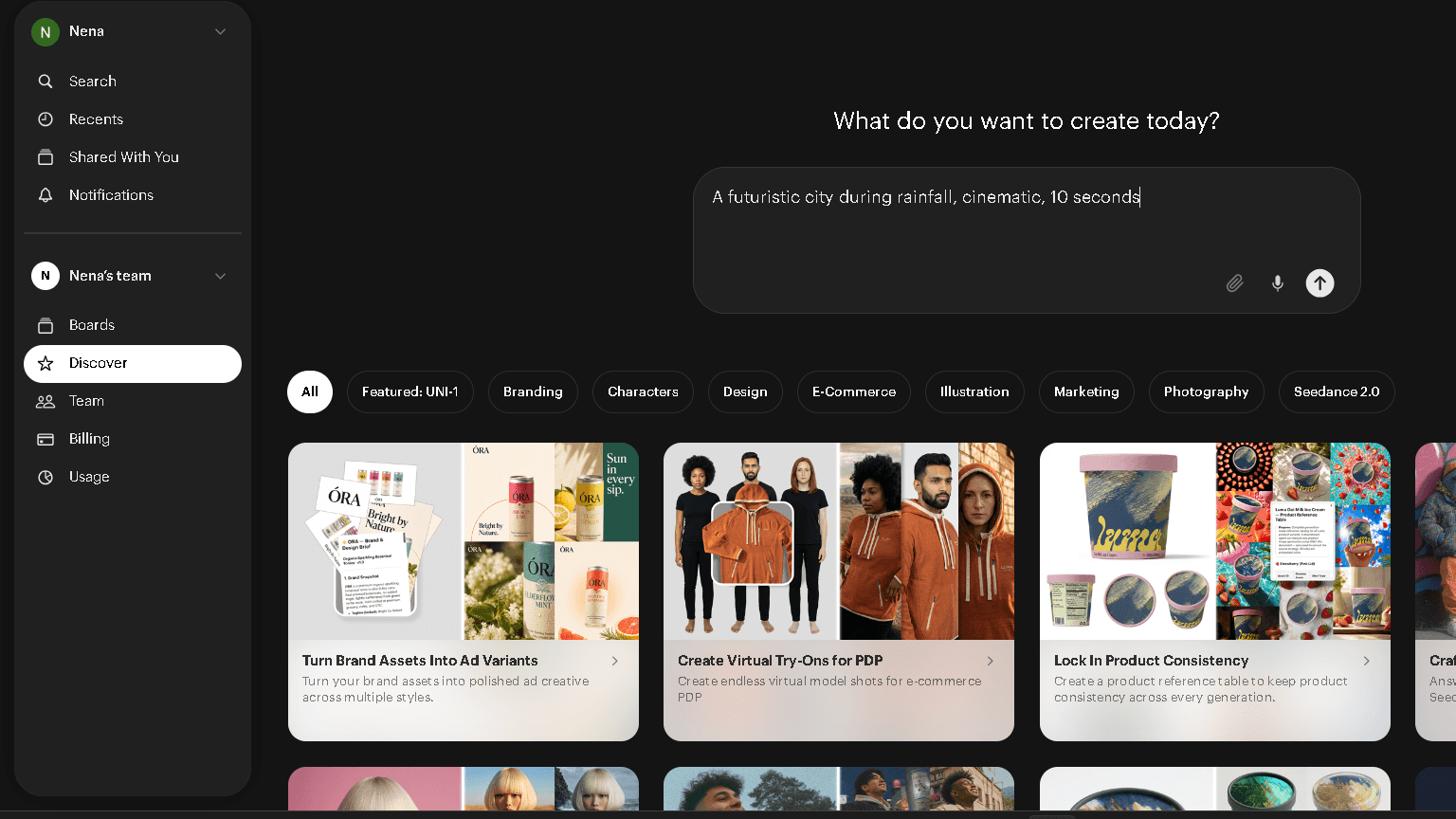Image resolution: width=1456 pixels, height=819 pixels.
Task: Activate the microphone voice input icon
Action: click(x=1278, y=283)
